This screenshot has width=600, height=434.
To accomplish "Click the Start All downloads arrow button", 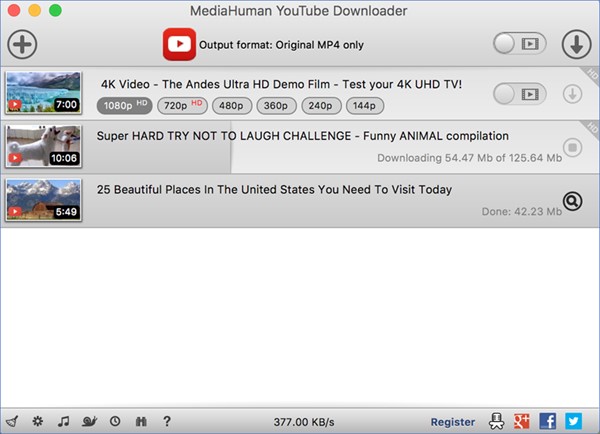I will click(x=576, y=44).
